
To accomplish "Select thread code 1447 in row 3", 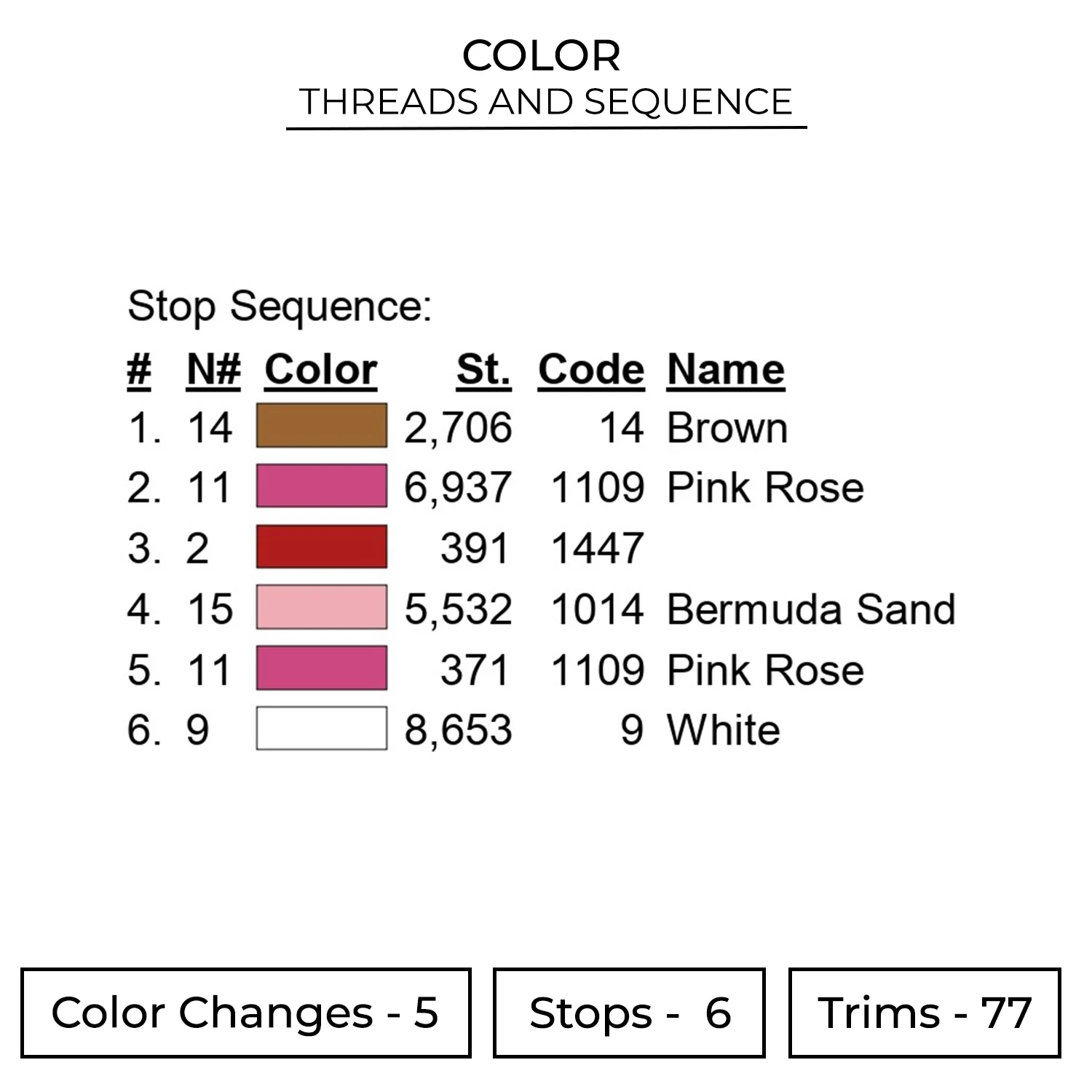I will click(x=597, y=548).
